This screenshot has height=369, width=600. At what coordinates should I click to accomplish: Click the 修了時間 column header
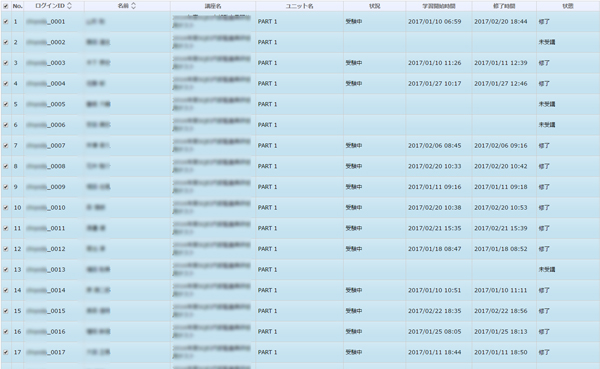coord(504,6)
